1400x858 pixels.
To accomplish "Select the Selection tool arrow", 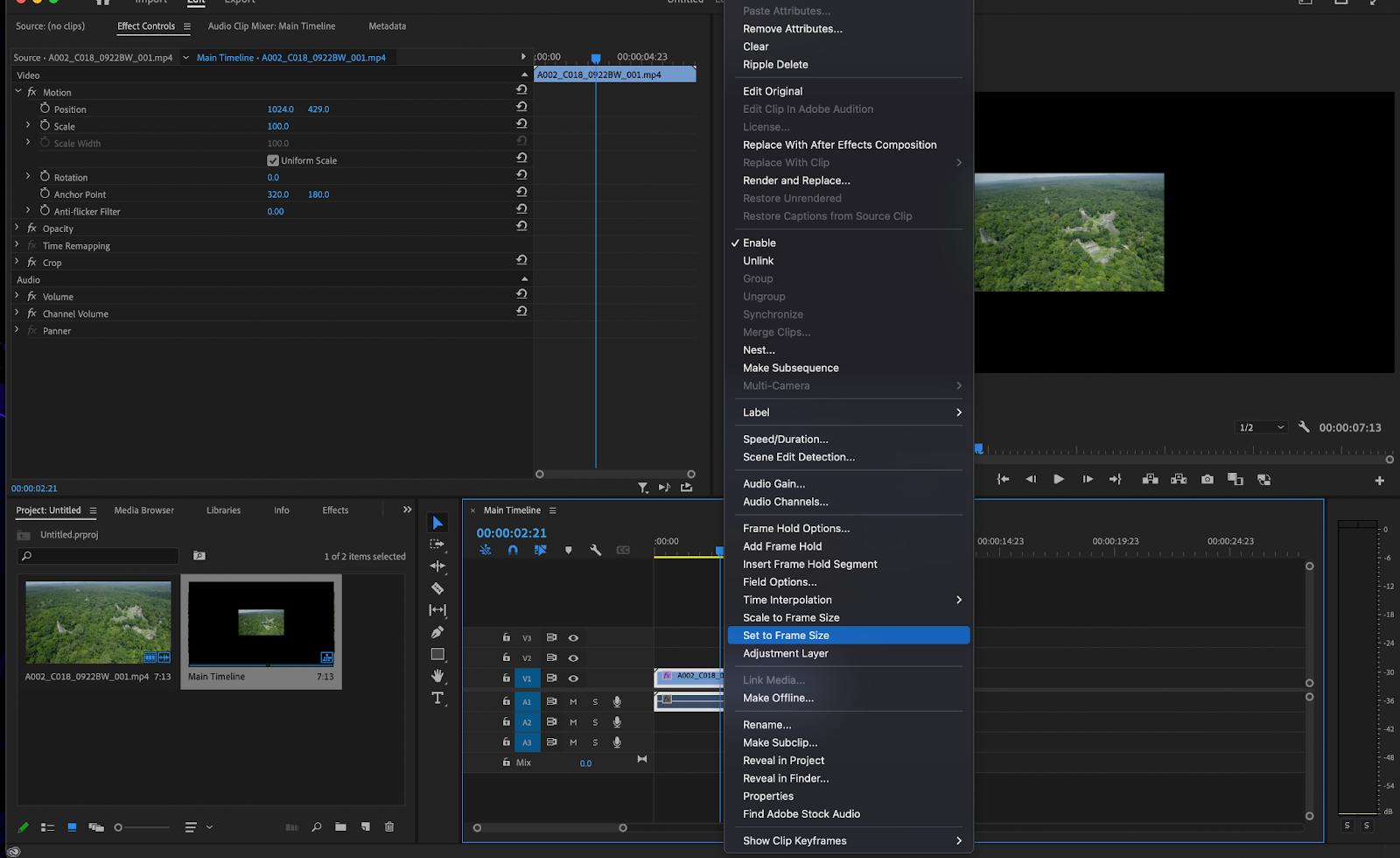I will point(437,523).
